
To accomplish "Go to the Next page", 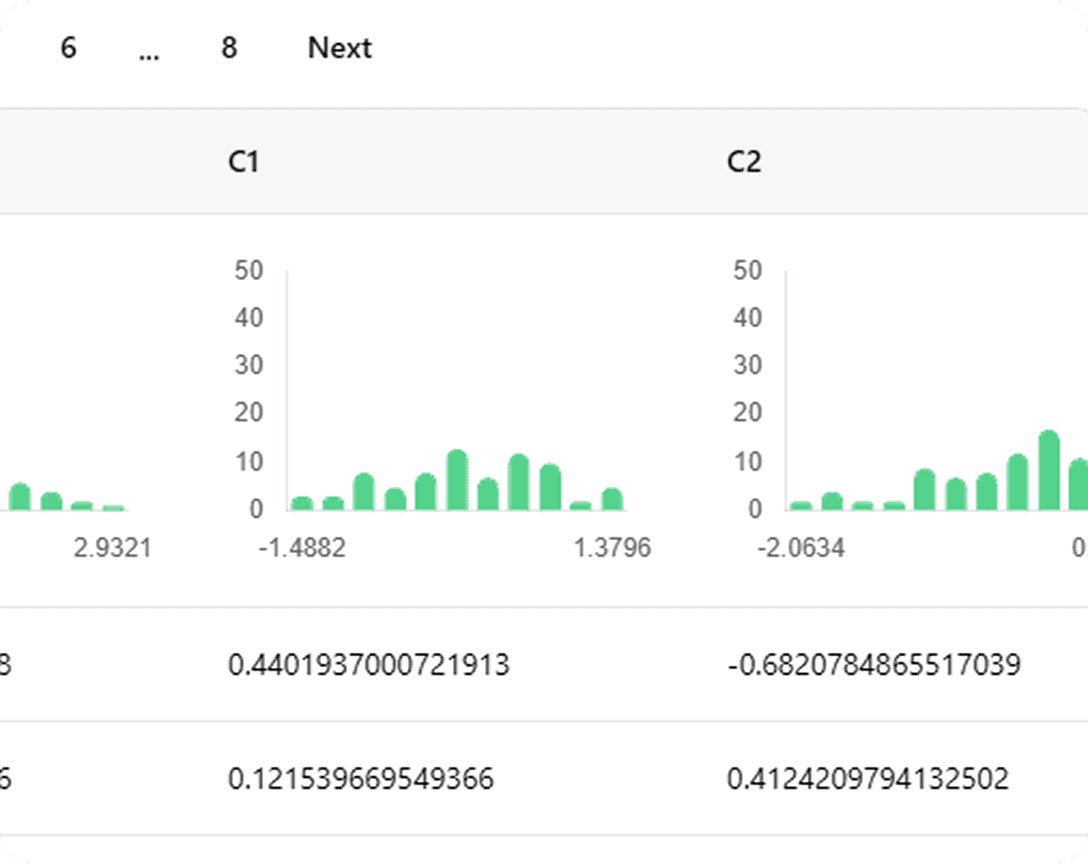I will [340, 48].
